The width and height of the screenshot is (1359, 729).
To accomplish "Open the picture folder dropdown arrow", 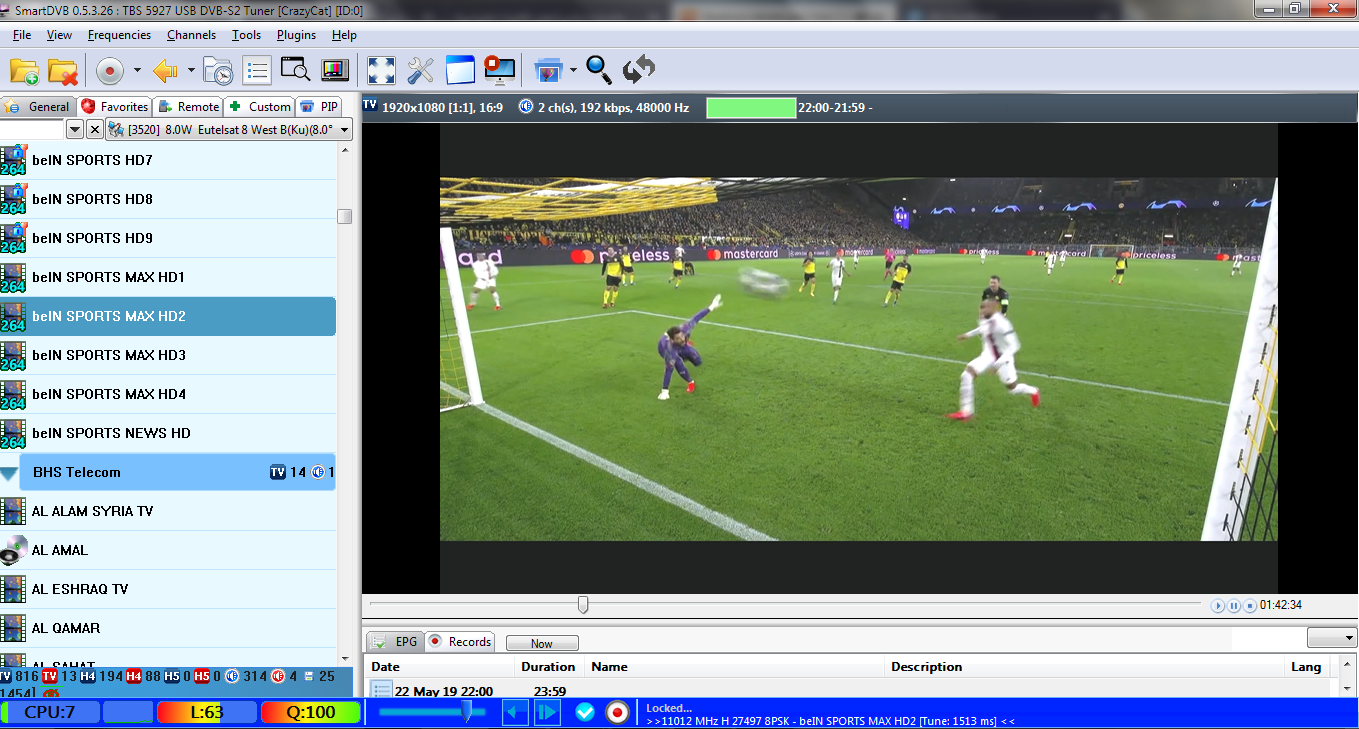I will [x=573, y=71].
